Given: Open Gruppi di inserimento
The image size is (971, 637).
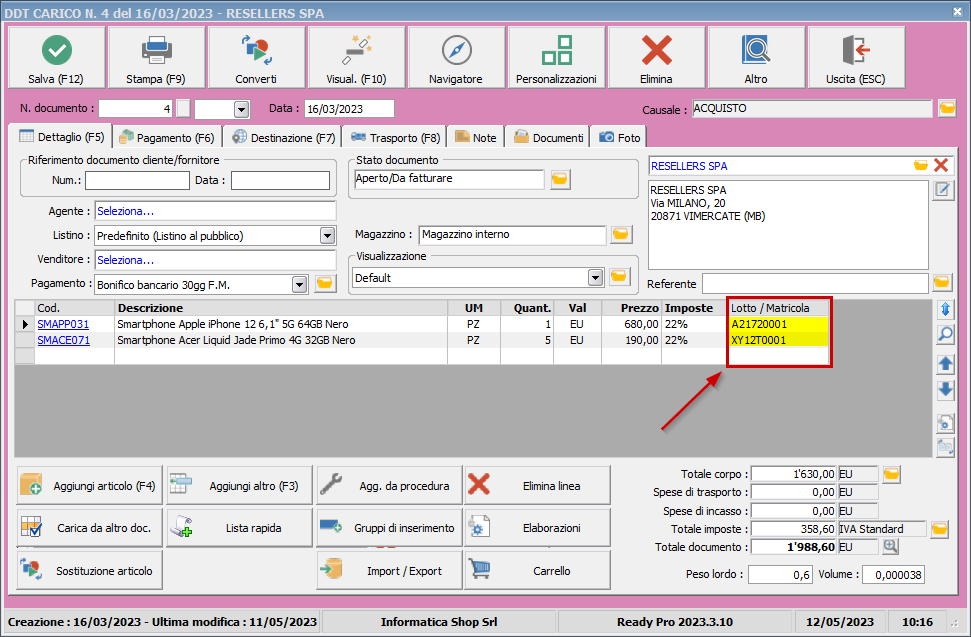Looking at the screenshot, I should [389, 527].
